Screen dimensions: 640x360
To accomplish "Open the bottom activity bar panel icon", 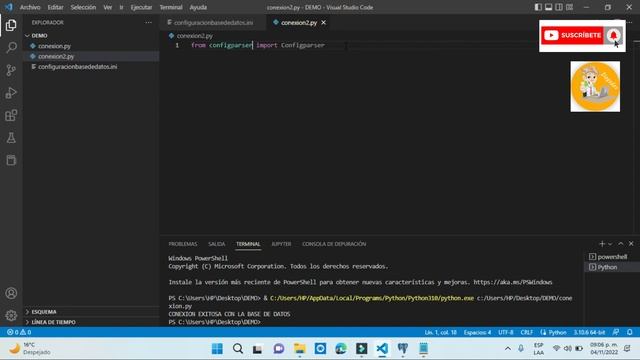I will pyautogui.click(x=11, y=160).
